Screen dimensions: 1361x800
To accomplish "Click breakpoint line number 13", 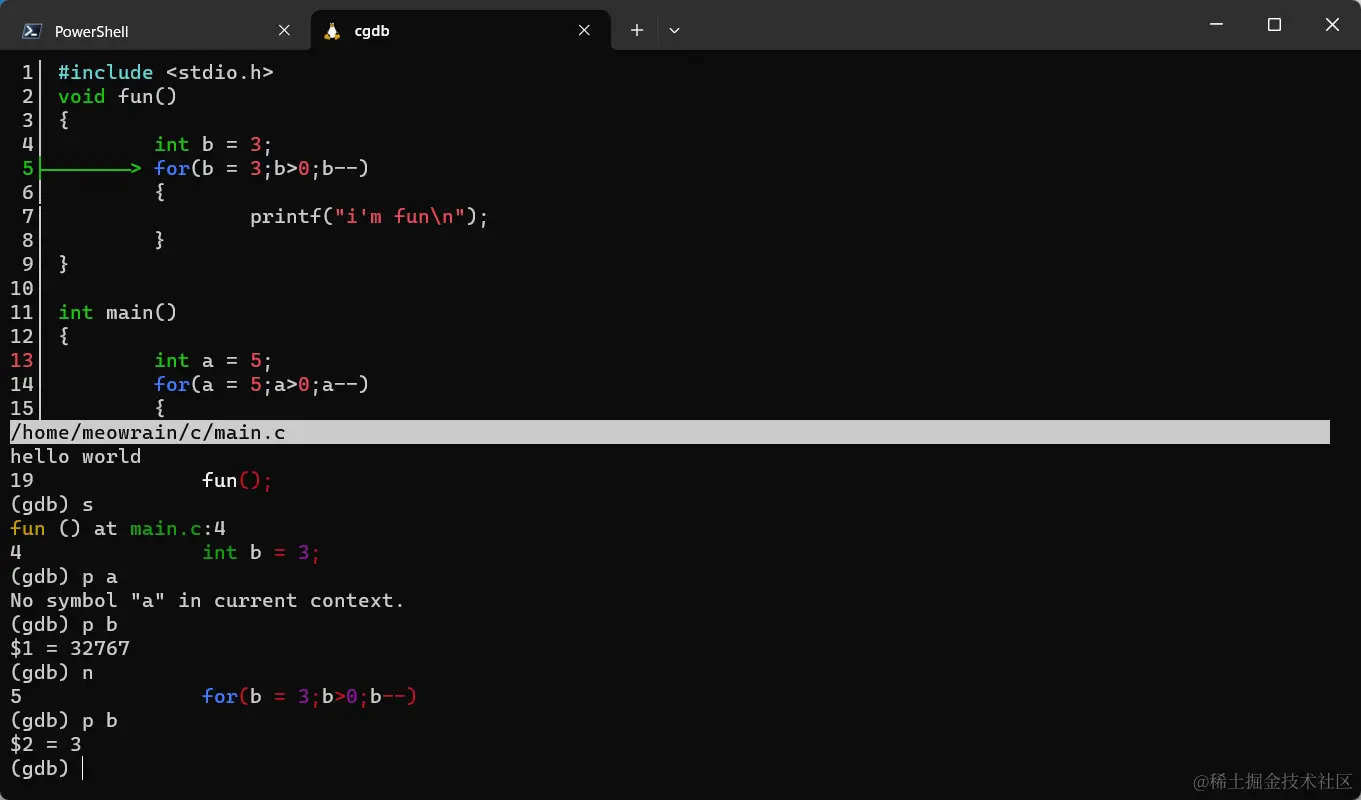I will click(22, 360).
